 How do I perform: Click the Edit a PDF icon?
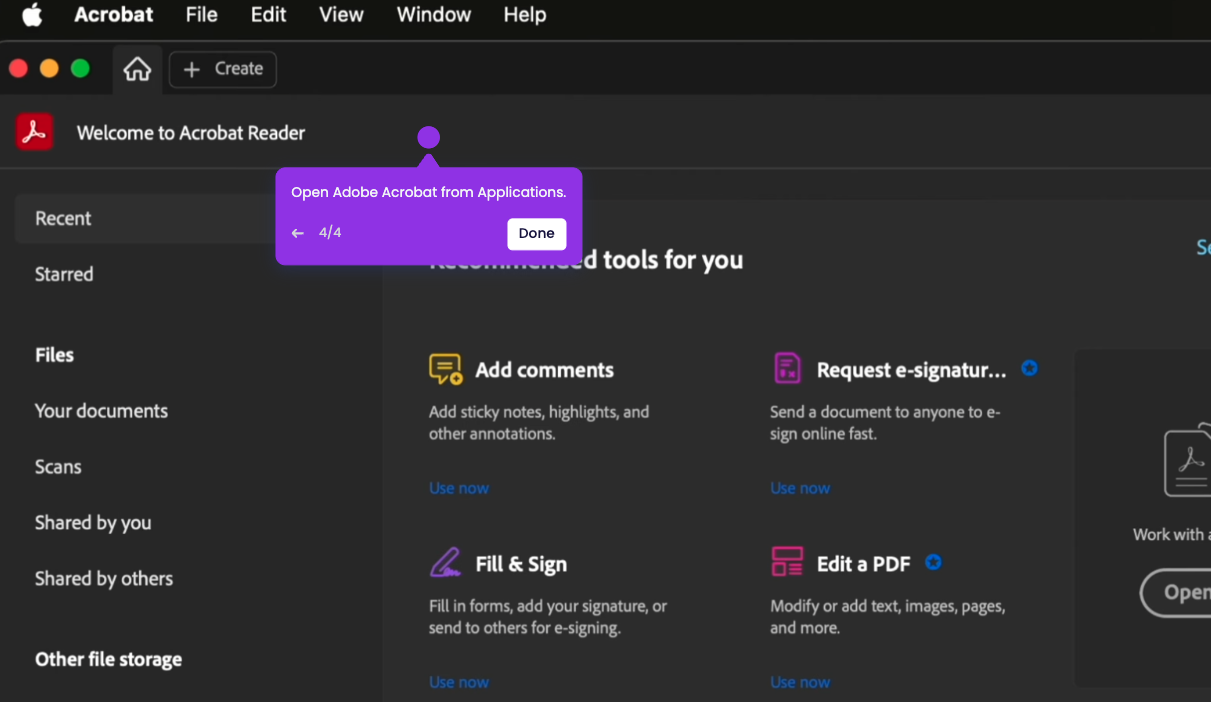pyautogui.click(x=787, y=562)
